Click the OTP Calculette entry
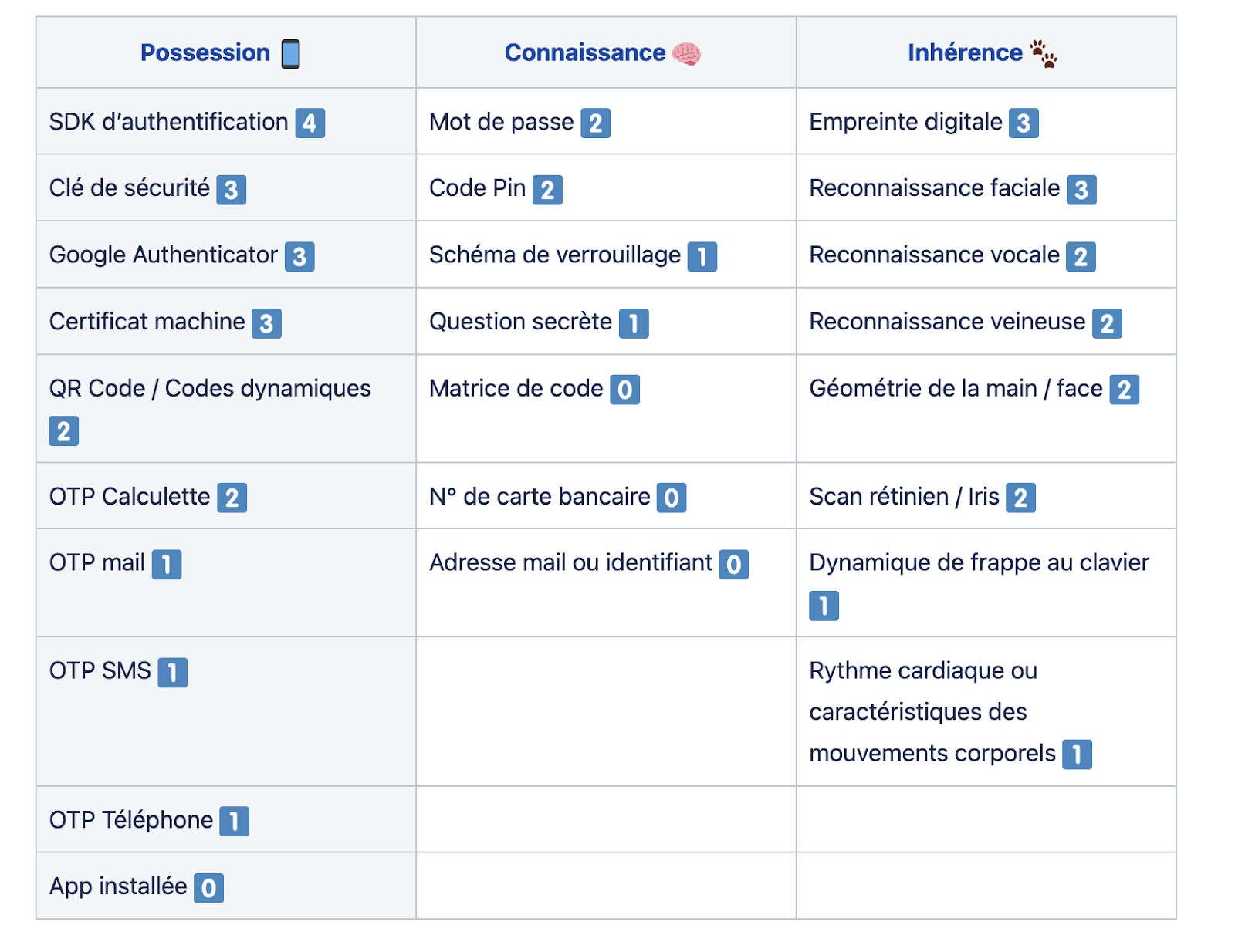 (x=130, y=497)
